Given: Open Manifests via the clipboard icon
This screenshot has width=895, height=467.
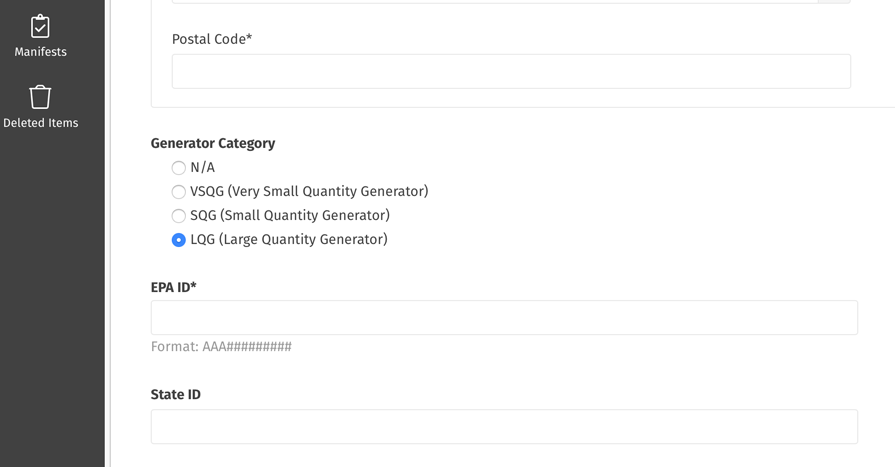Looking at the screenshot, I should (40, 26).
